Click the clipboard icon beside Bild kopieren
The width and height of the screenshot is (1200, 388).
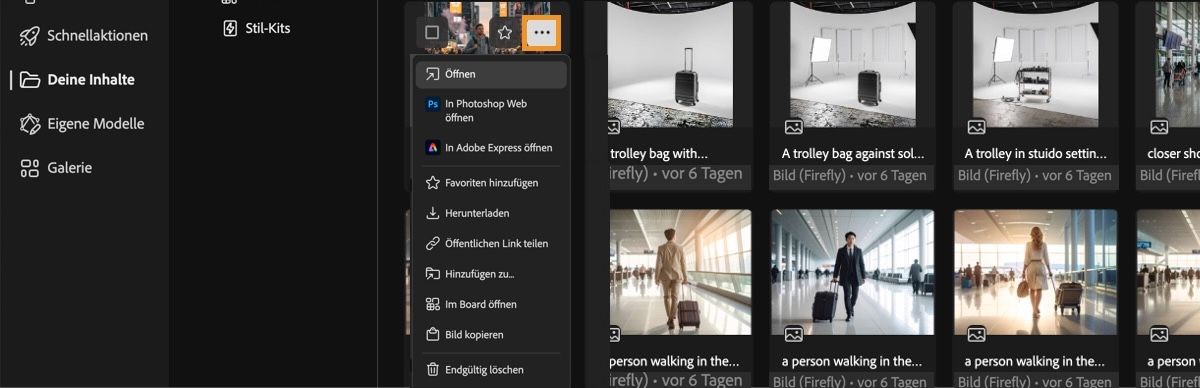click(x=432, y=334)
